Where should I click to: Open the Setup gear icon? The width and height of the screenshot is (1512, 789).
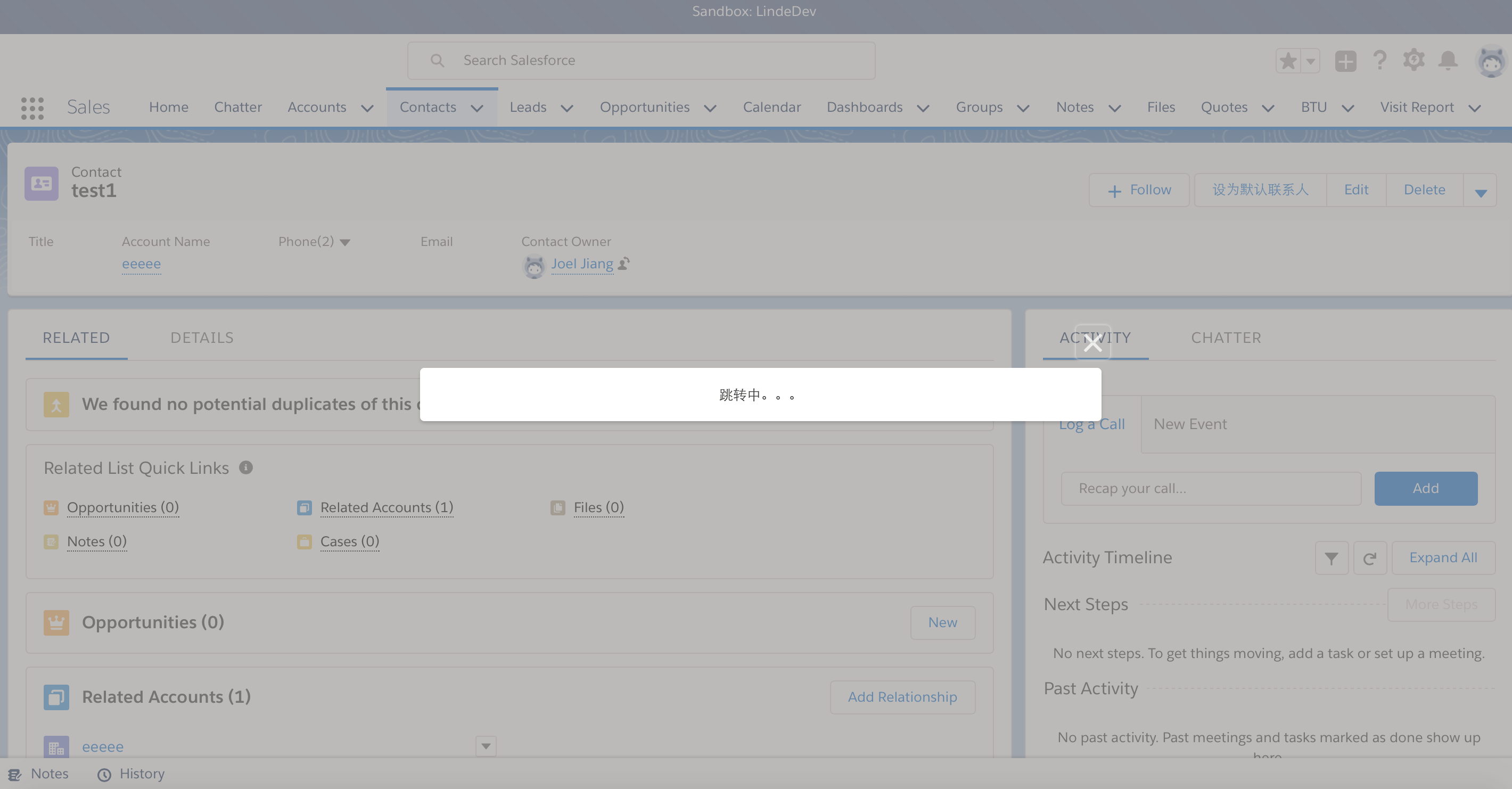pos(1414,60)
